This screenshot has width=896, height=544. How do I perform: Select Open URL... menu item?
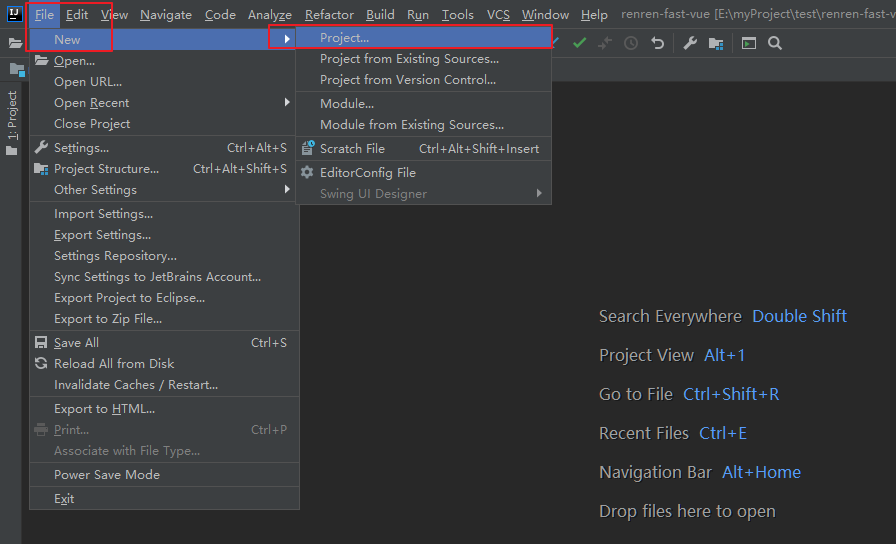[164, 82]
